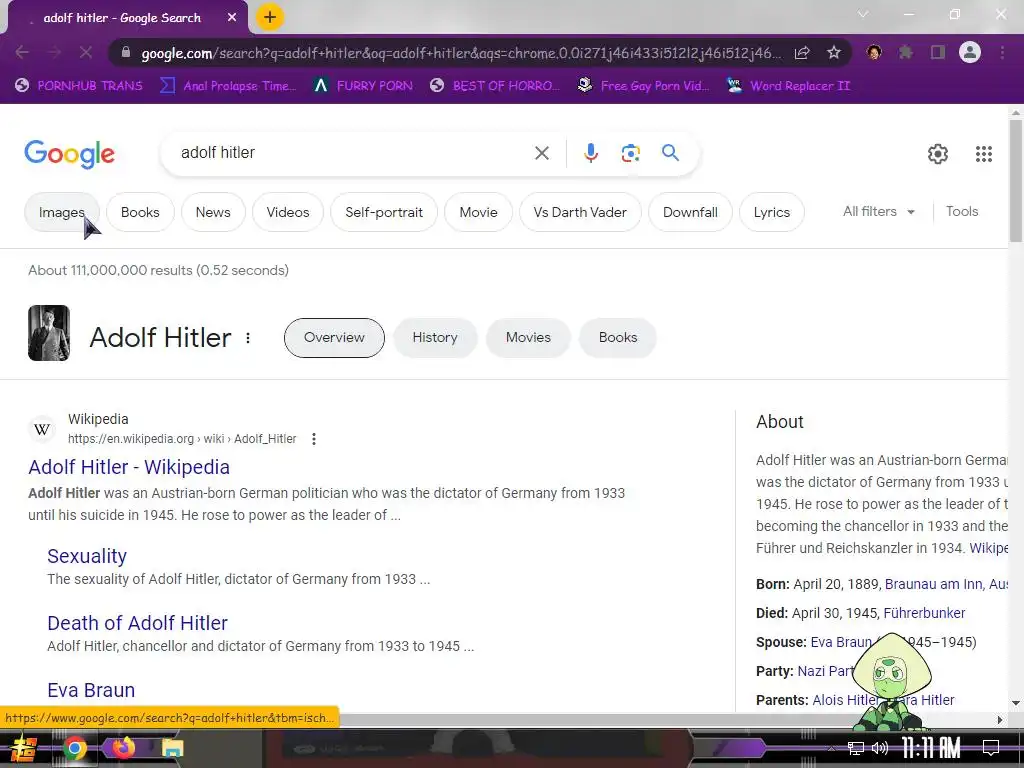Viewport: 1024px width, 768px height.
Task: Clear the search box text
Action: coord(541,153)
